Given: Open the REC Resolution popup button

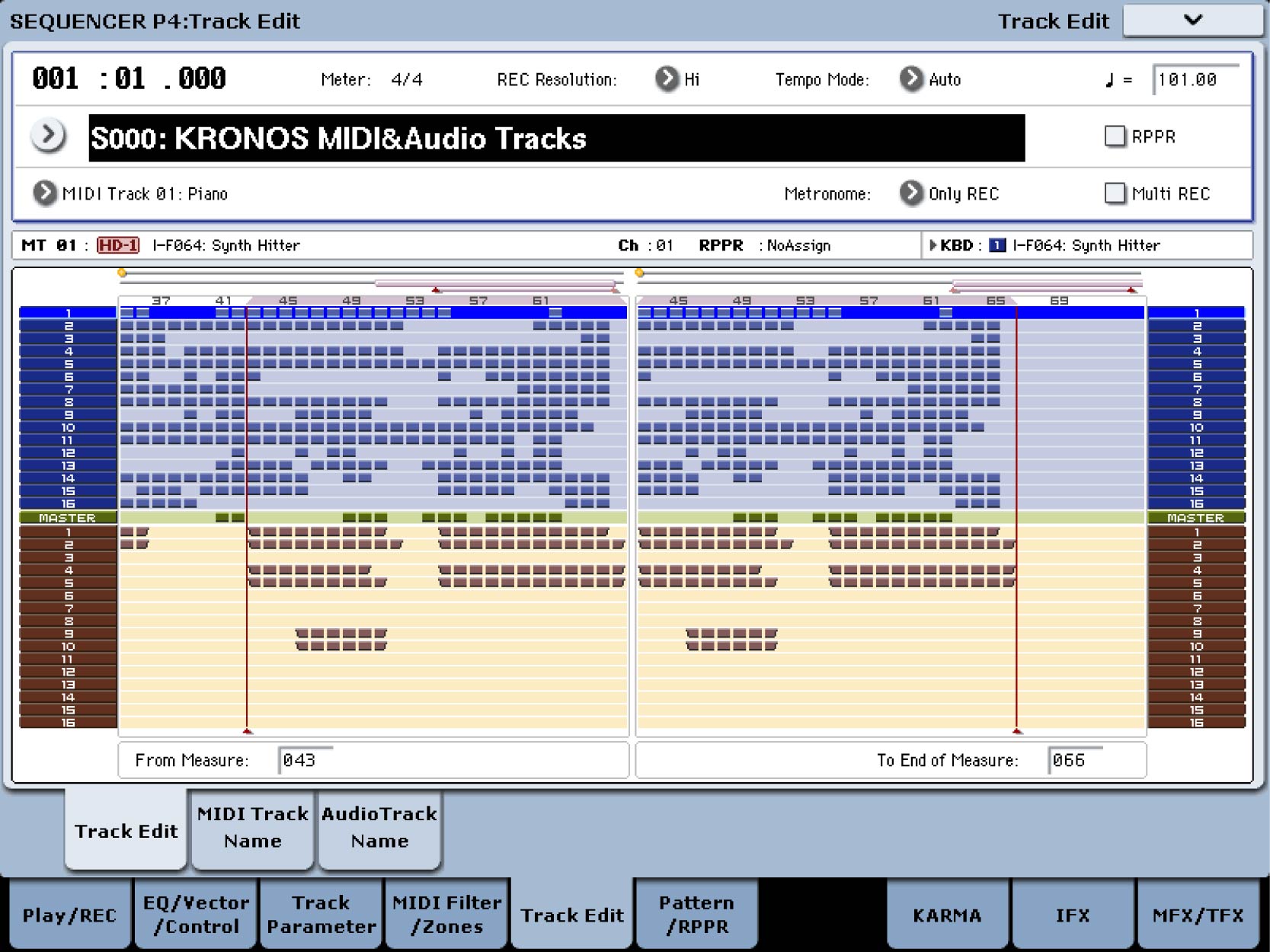Looking at the screenshot, I should point(667,79).
